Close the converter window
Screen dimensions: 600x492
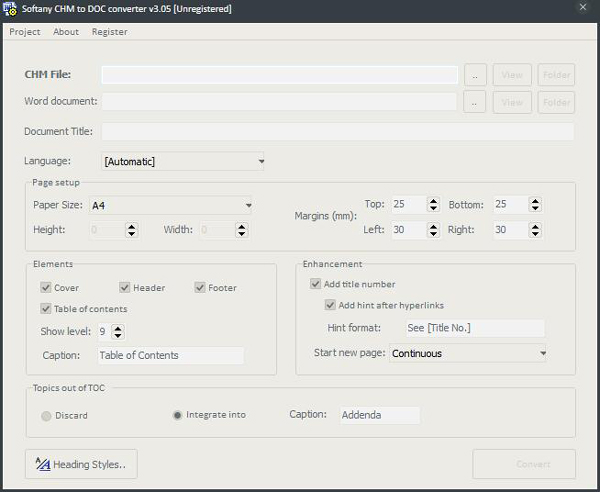[583, 7]
